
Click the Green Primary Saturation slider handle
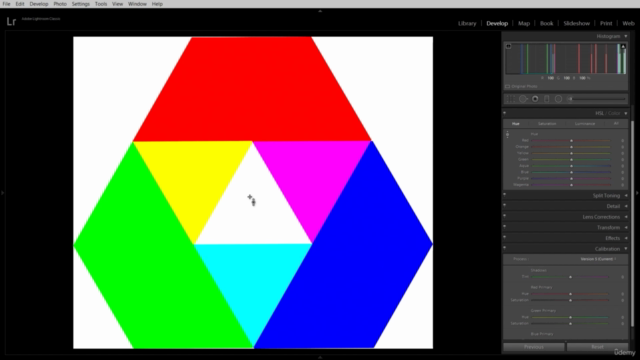coord(571,324)
